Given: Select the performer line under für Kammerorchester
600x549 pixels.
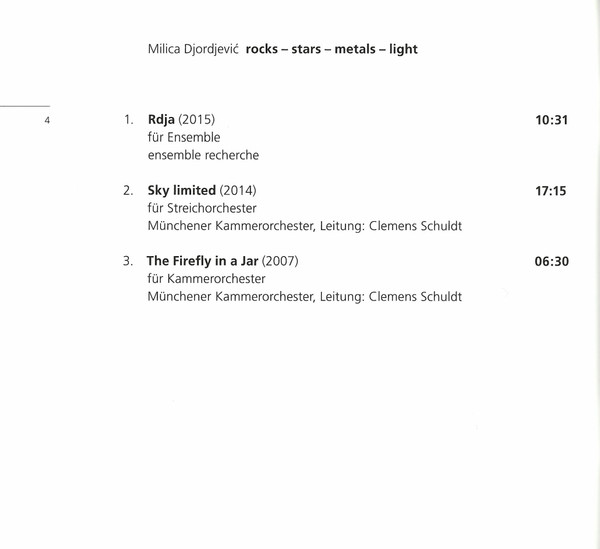Looking at the screenshot, I should click(304, 297).
